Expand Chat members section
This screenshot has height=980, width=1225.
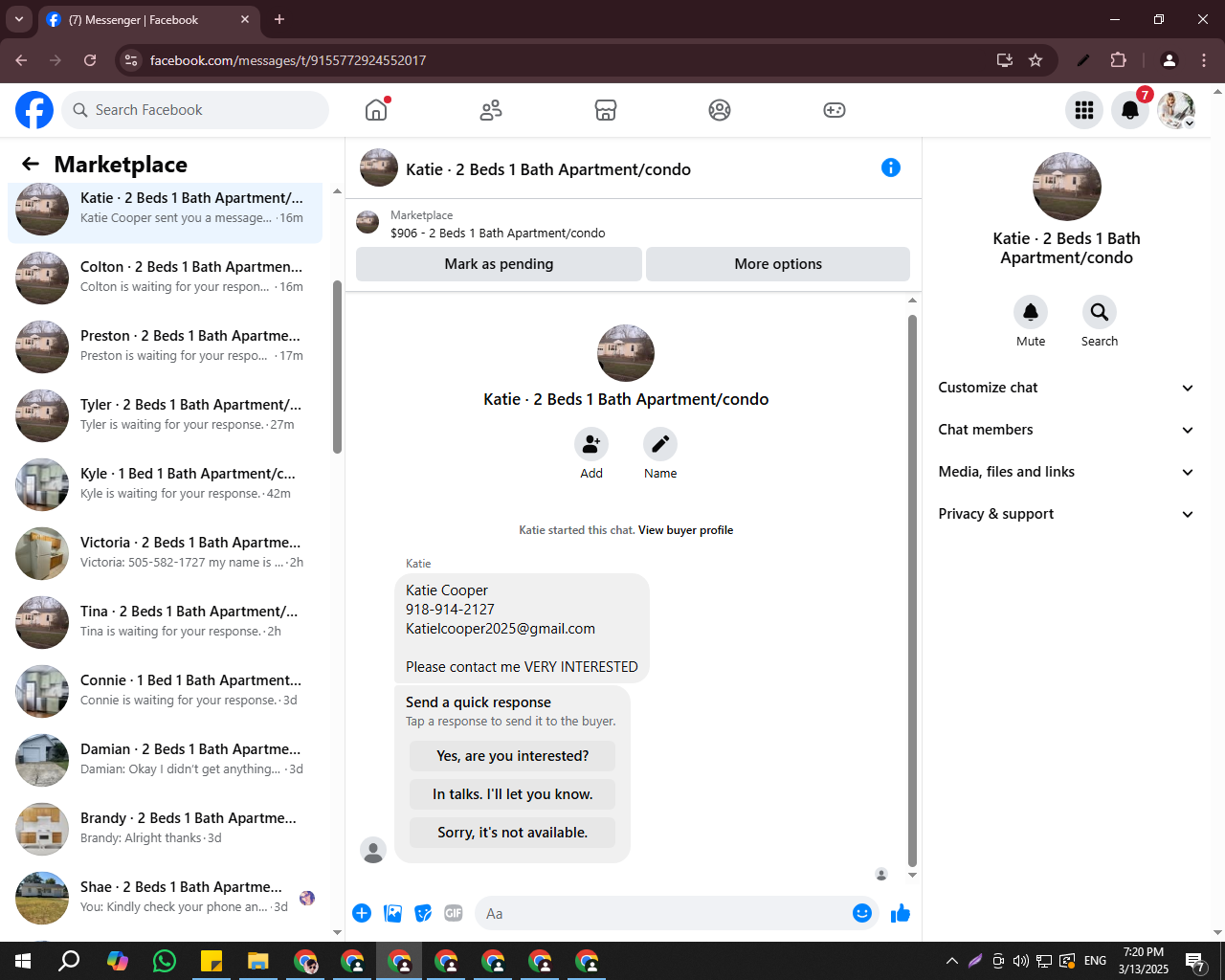pos(1066,430)
